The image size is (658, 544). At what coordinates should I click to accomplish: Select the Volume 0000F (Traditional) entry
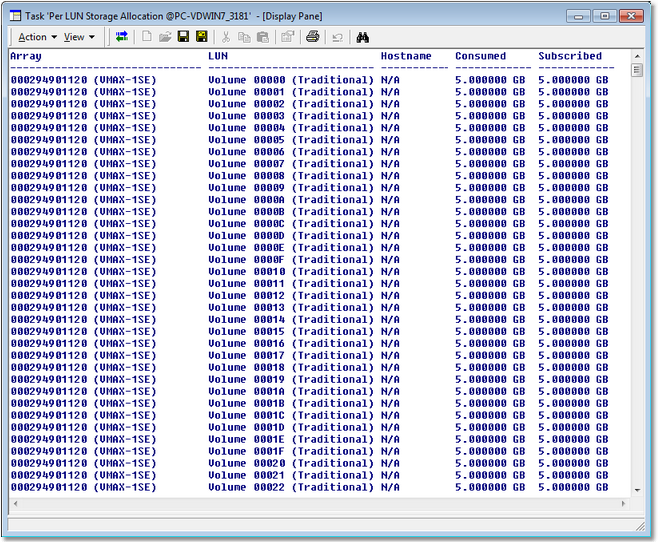(x=290, y=260)
